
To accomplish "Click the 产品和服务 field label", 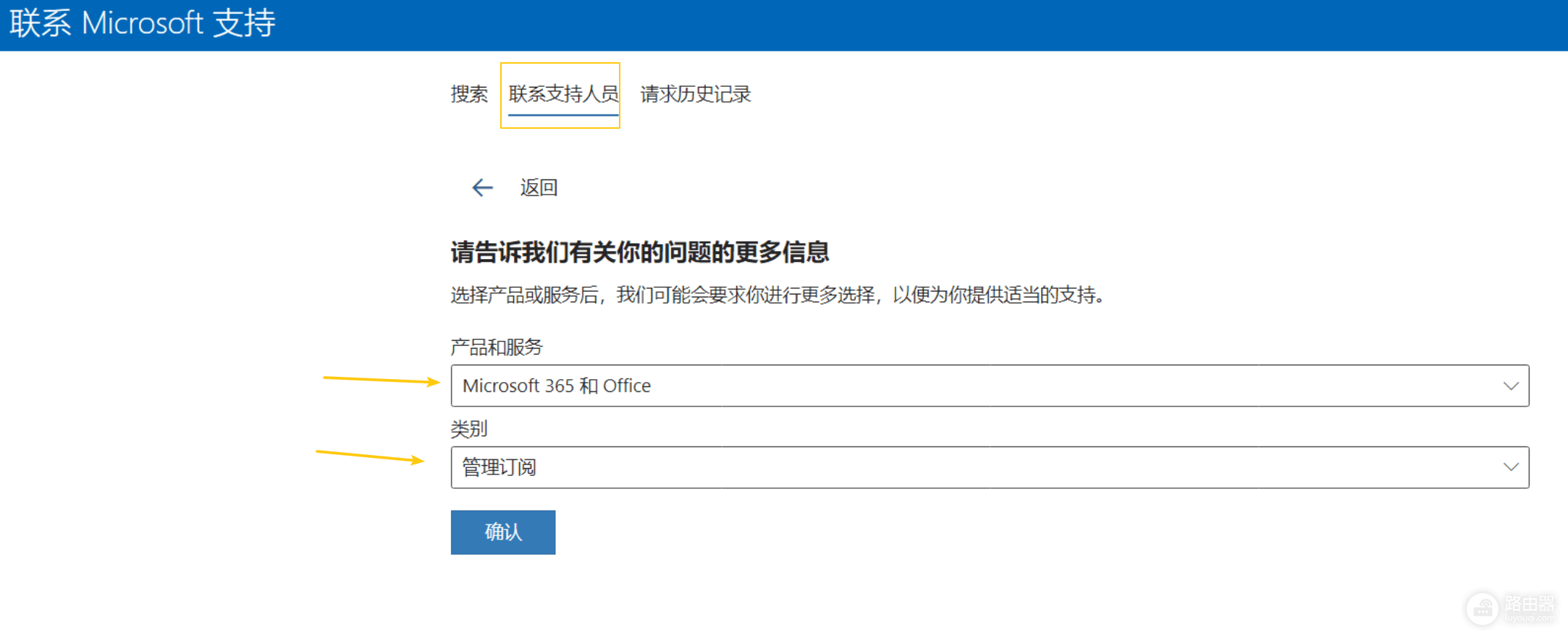I will tap(497, 347).
